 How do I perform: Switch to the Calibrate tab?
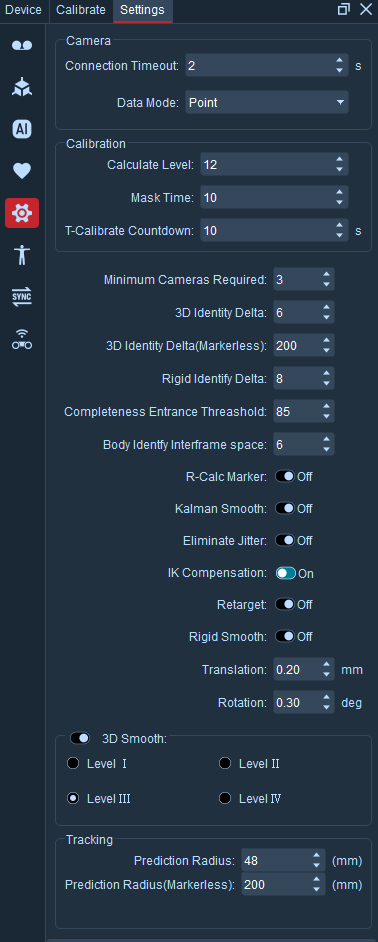[x=81, y=10]
